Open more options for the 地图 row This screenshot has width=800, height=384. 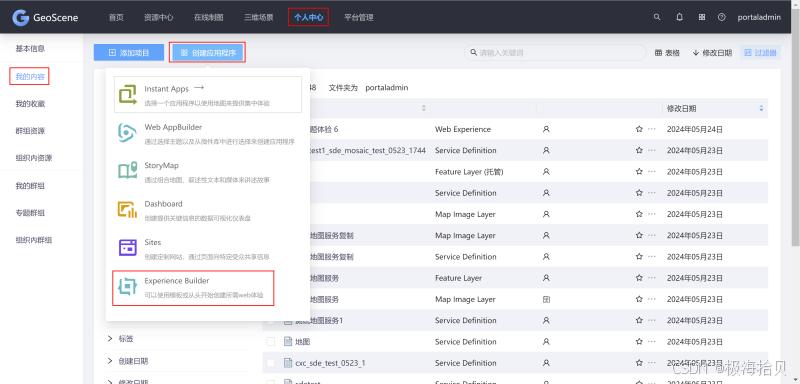pos(652,342)
